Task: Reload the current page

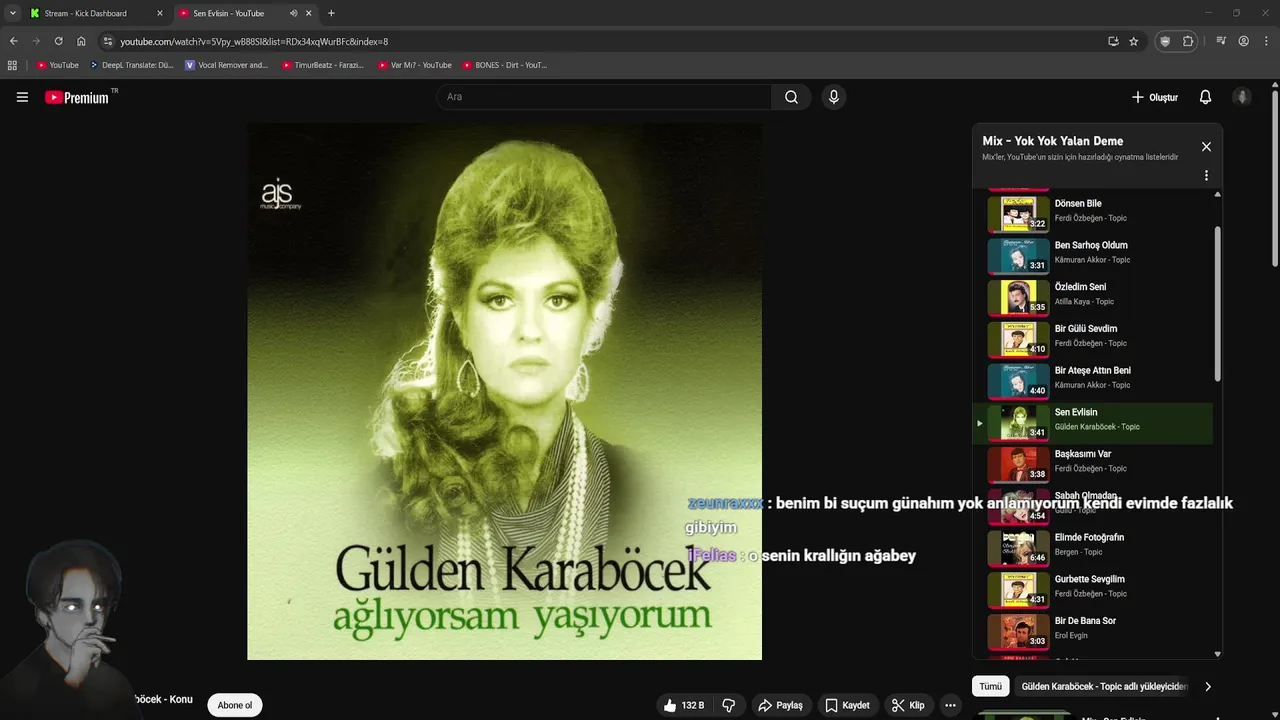Action: coord(58,41)
